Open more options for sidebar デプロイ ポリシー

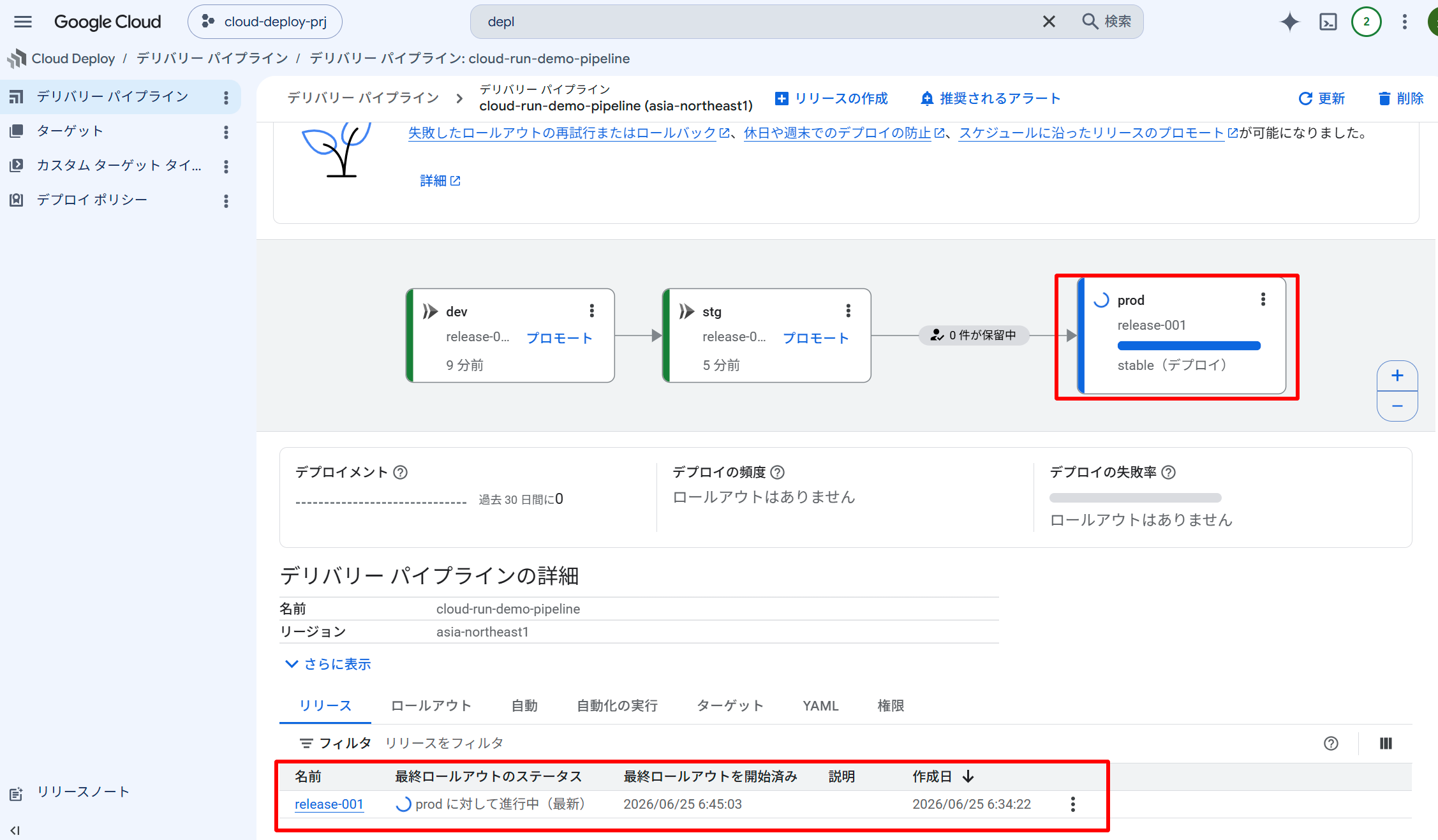click(226, 201)
